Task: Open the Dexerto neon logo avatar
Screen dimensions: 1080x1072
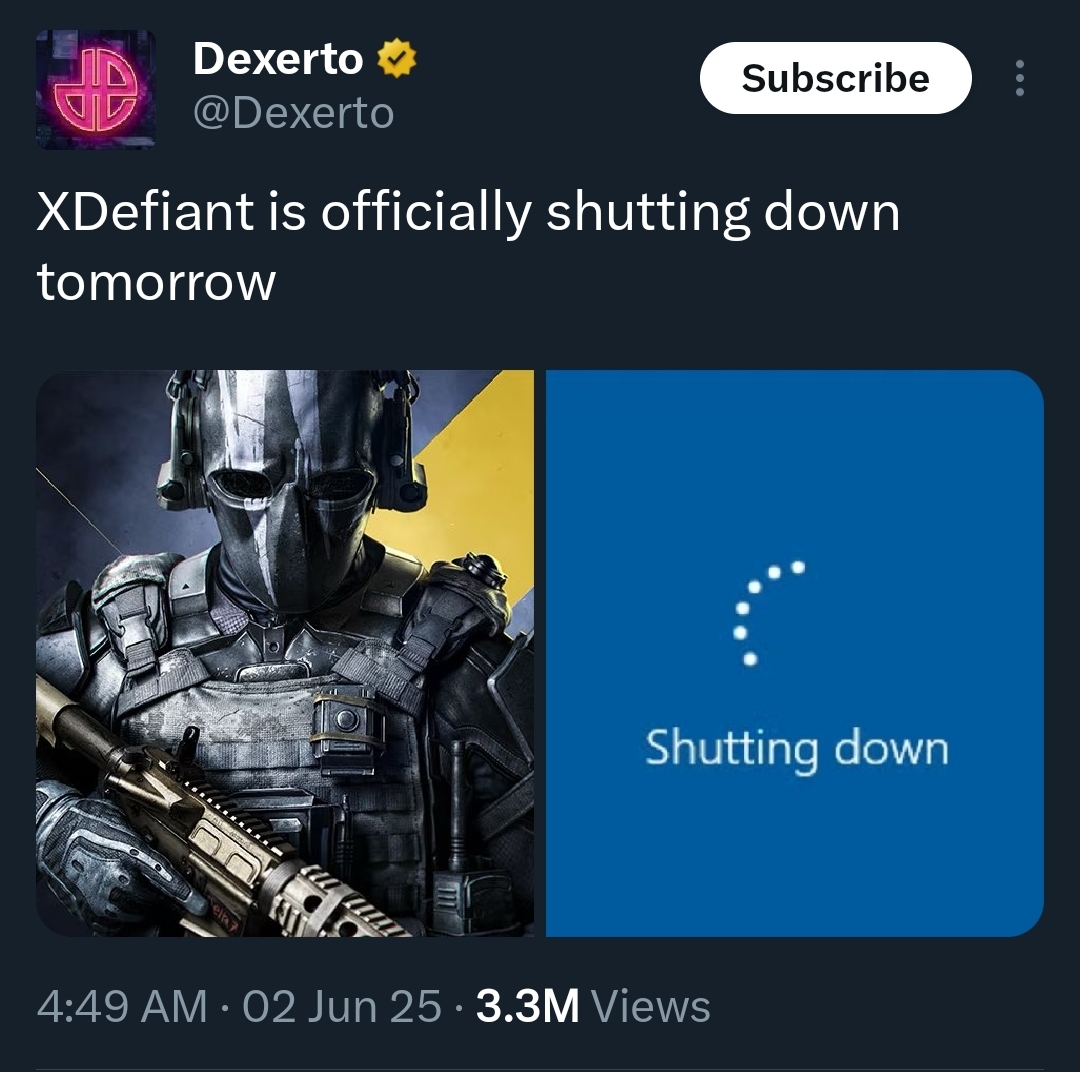Action: pos(96,90)
